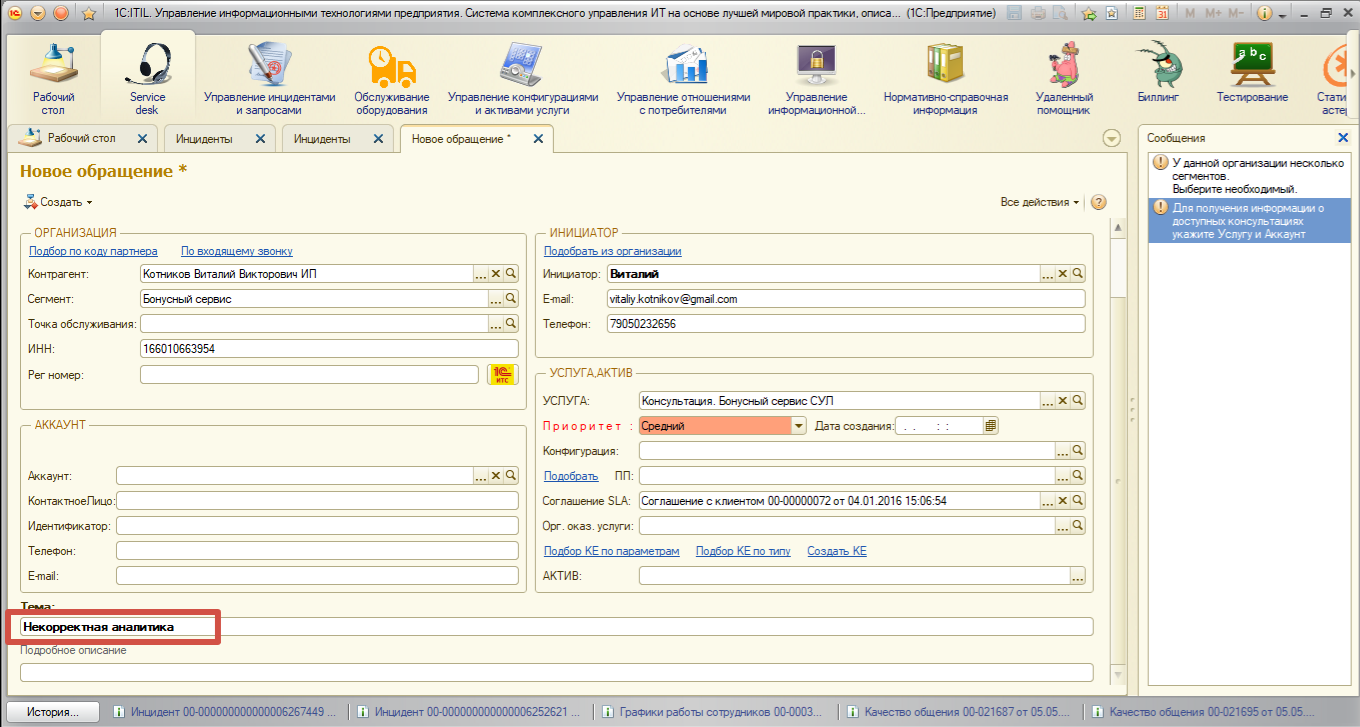Add current page to favorites (star with arrow)

[x=1089, y=14]
